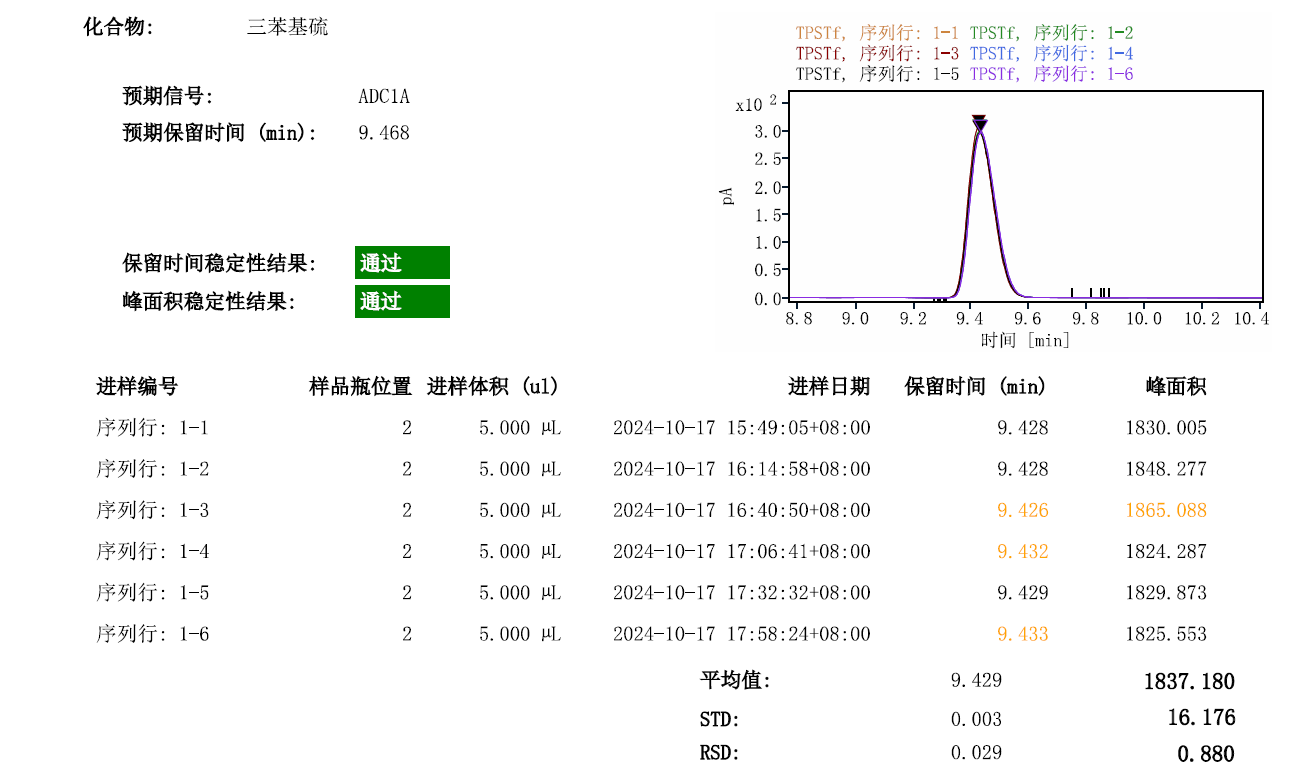Click the 预期信号 label

[x=168, y=97]
